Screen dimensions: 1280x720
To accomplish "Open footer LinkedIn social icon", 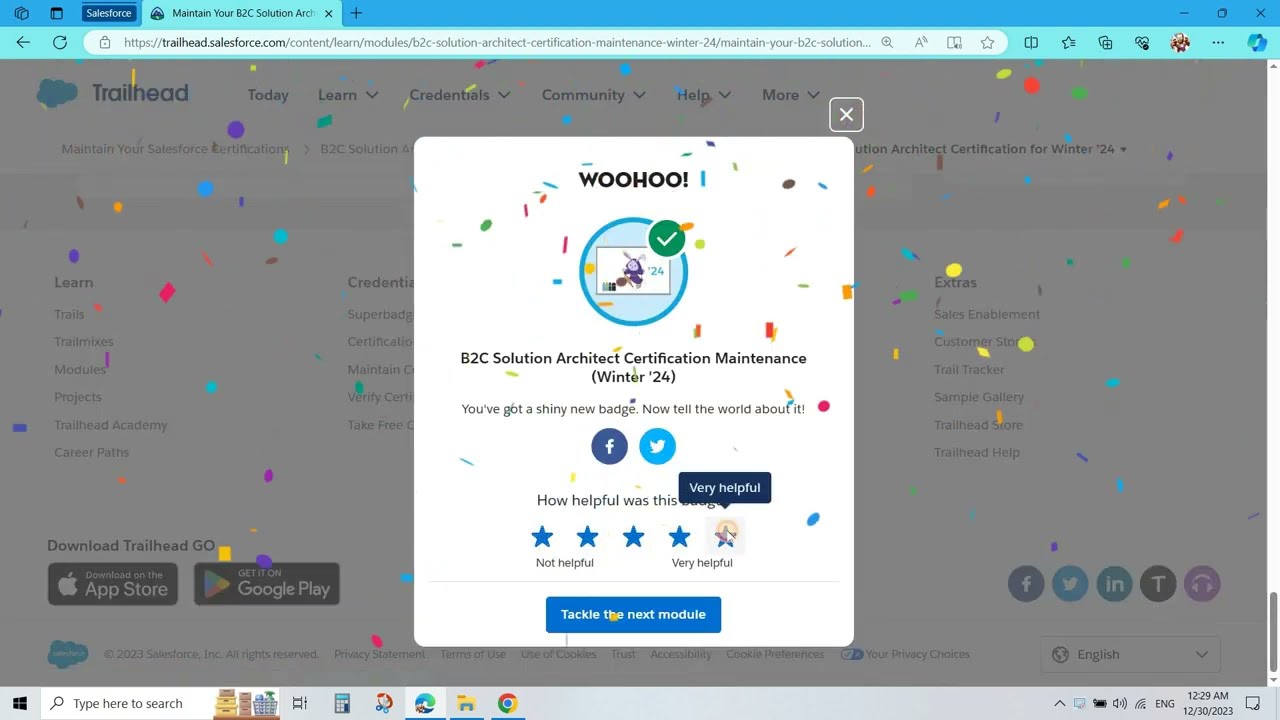I will click(1114, 584).
